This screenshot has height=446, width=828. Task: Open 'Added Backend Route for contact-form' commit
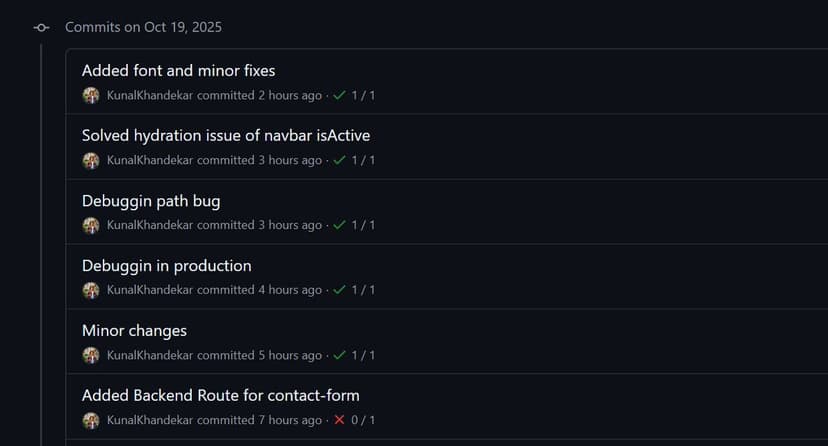220,396
